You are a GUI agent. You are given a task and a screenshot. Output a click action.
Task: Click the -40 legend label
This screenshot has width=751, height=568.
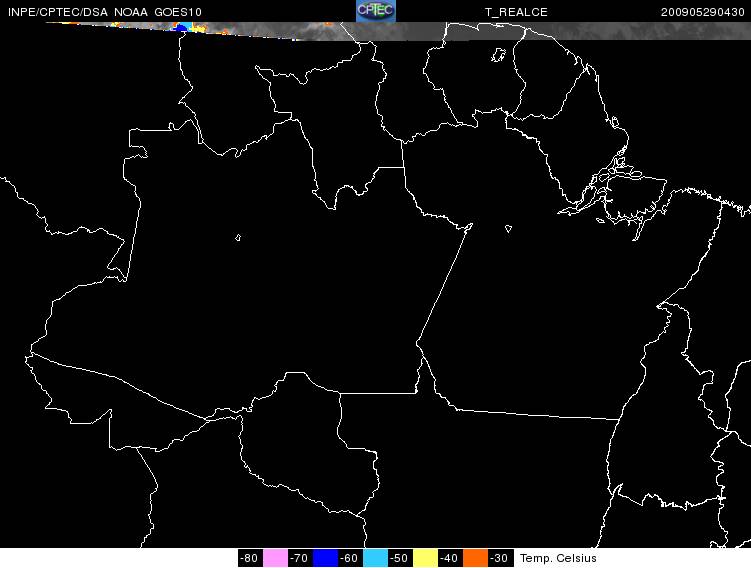point(450,558)
